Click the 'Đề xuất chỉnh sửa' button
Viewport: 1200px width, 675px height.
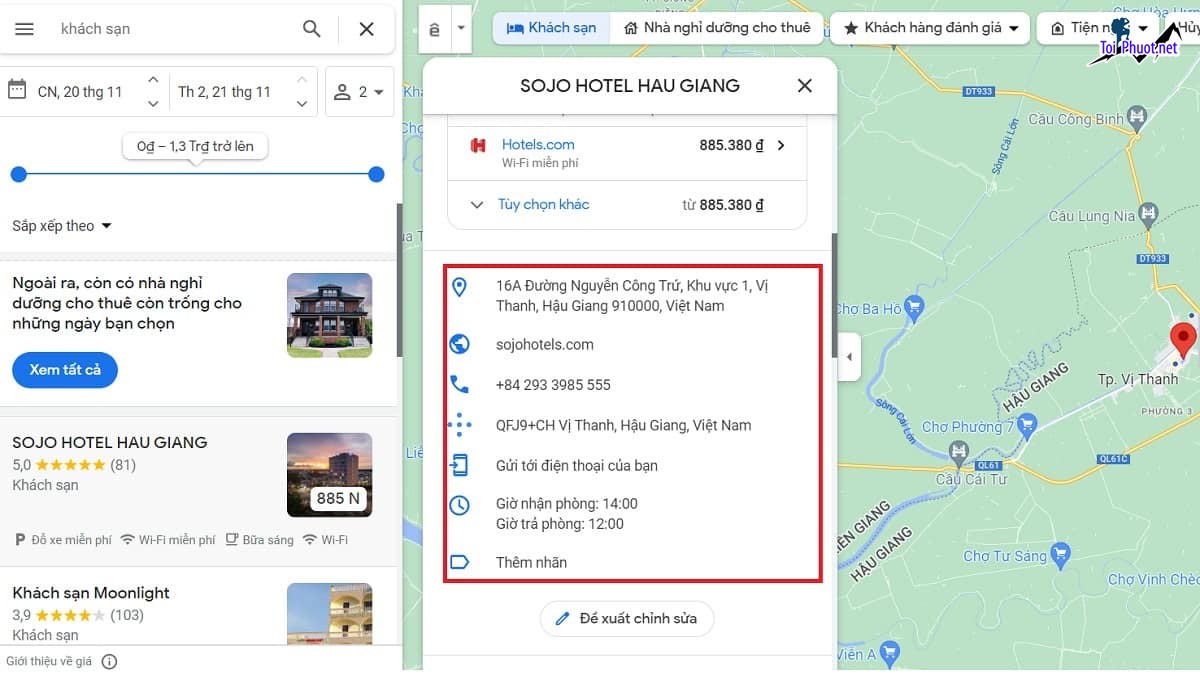(627, 618)
